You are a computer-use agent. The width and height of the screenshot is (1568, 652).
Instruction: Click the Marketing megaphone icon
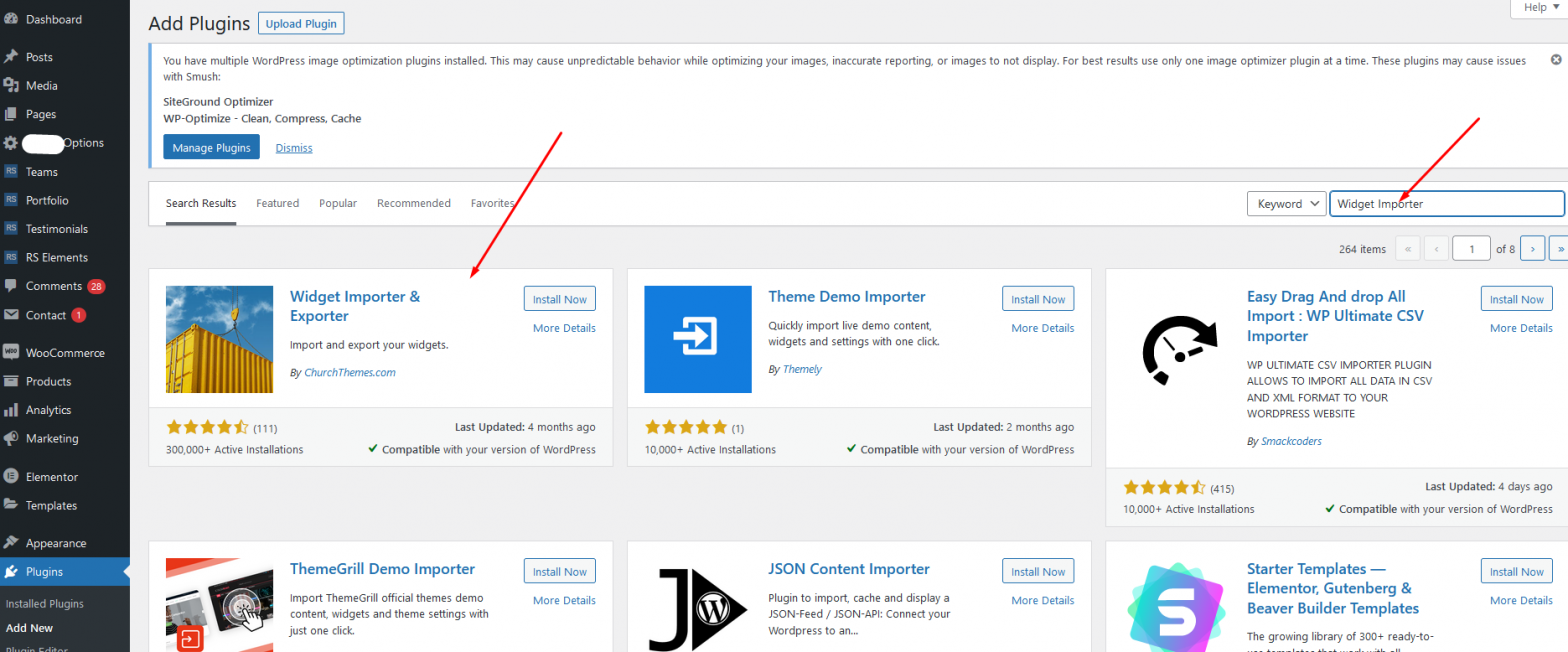coord(11,438)
